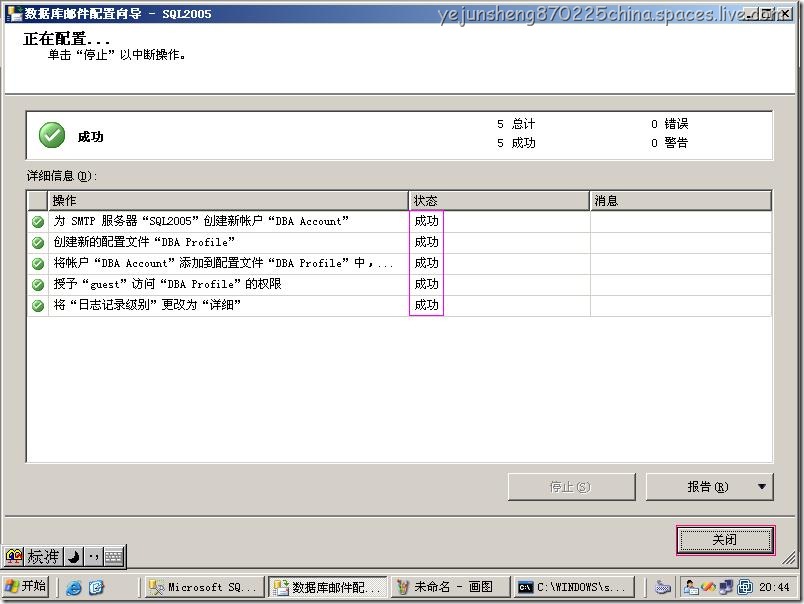Click the user/network tray icon
804x604 pixels.
pyautogui.click(x=691, y=587)
